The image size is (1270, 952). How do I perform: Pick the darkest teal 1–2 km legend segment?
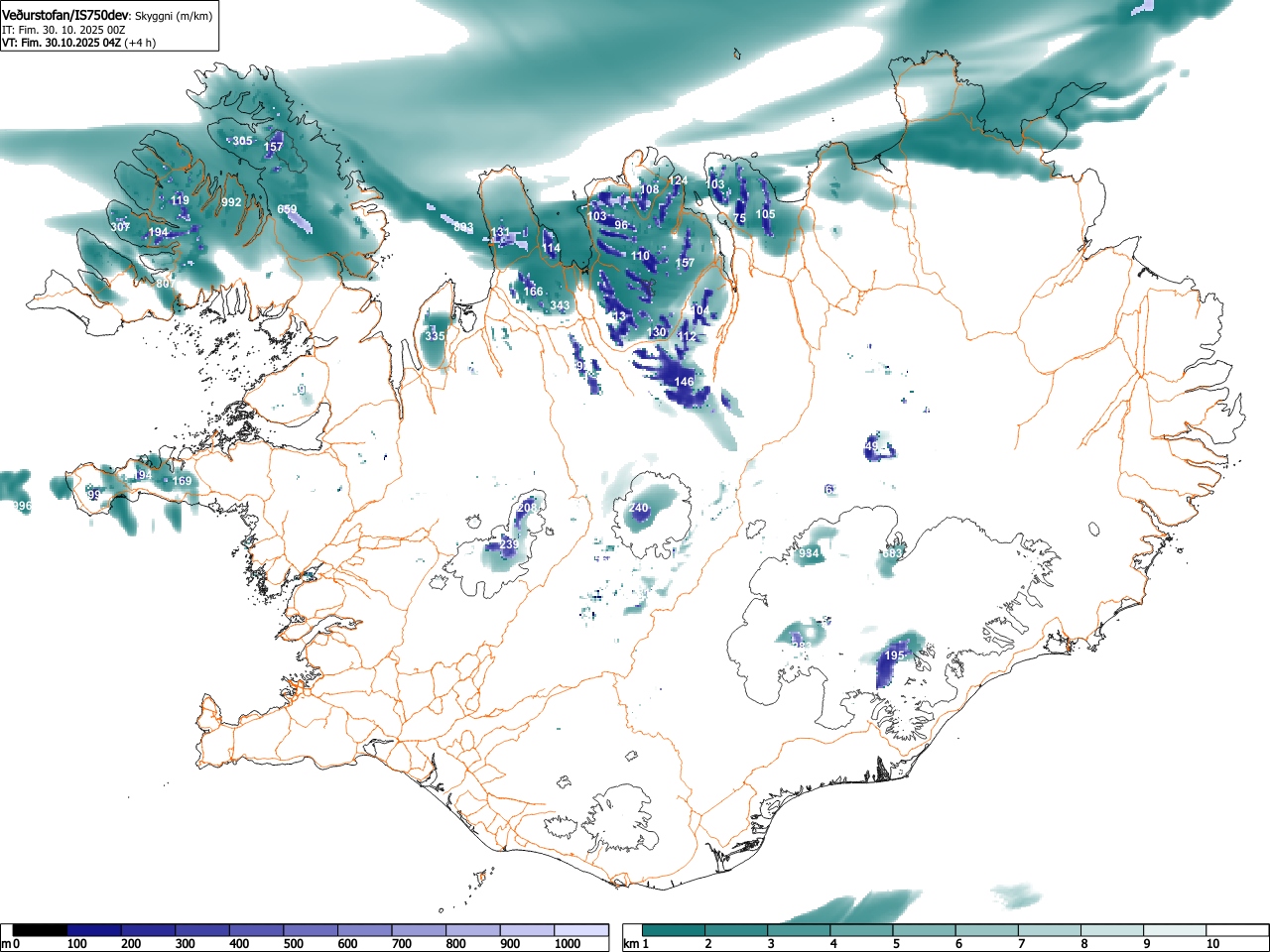[x=675, y=930]
